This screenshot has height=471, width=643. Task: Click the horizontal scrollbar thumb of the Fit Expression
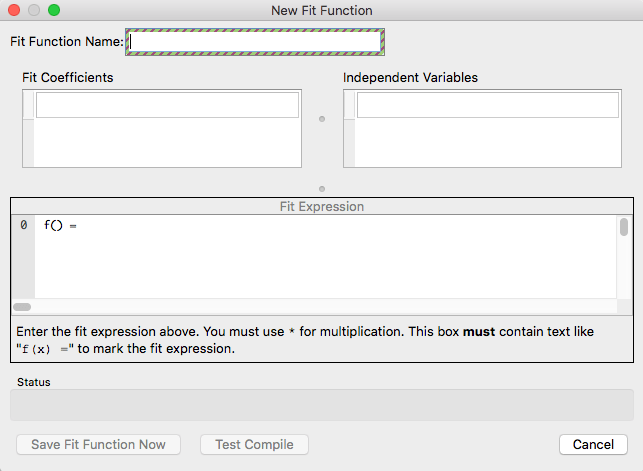pyautogui.click(x=21, y=307)
